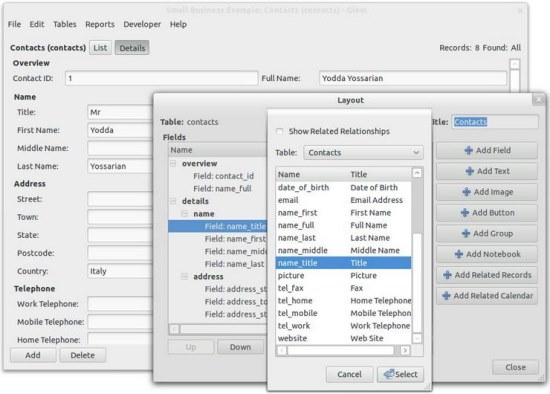The image size is (550, 394).
Task: Click the plus icon on Add Related Calendar
Action: coord(446,296)
